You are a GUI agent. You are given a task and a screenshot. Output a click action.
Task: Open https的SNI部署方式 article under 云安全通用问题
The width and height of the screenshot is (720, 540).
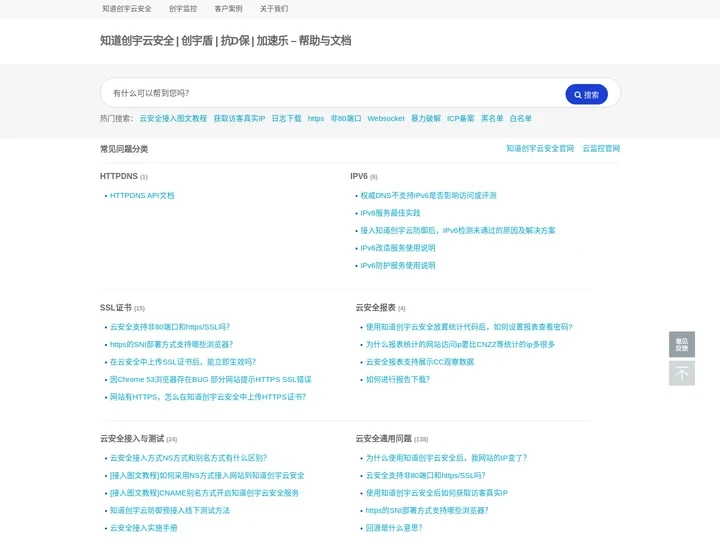(427, 510)
